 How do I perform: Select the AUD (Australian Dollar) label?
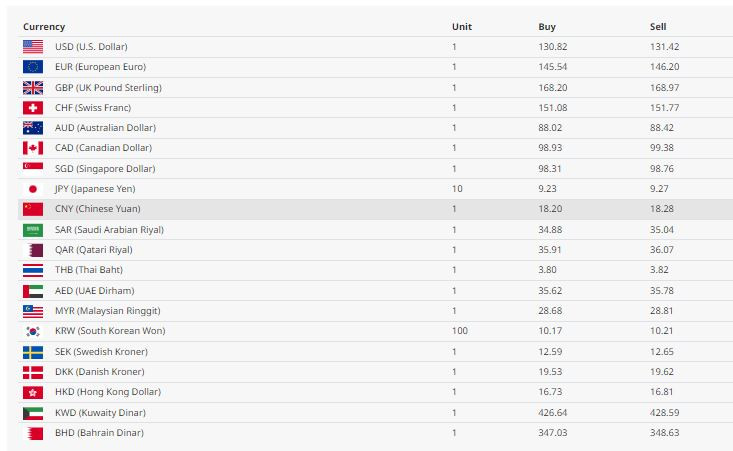[x=105, y=128]
